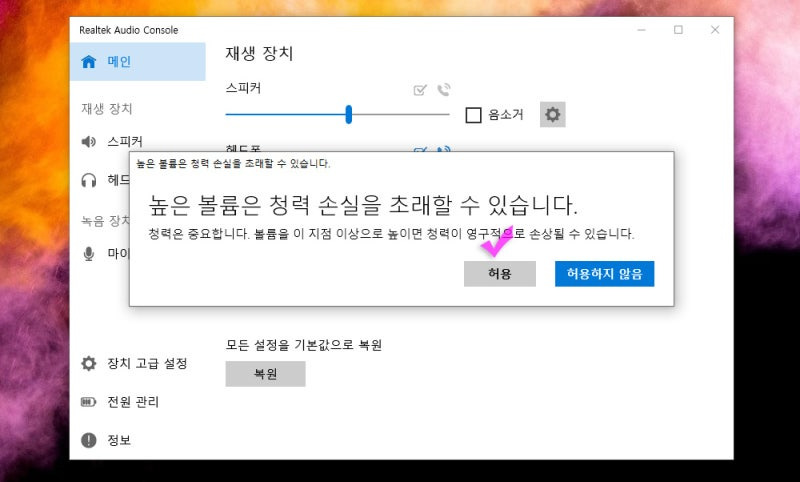Click the 허용하지 않음 button

(604, 274)
